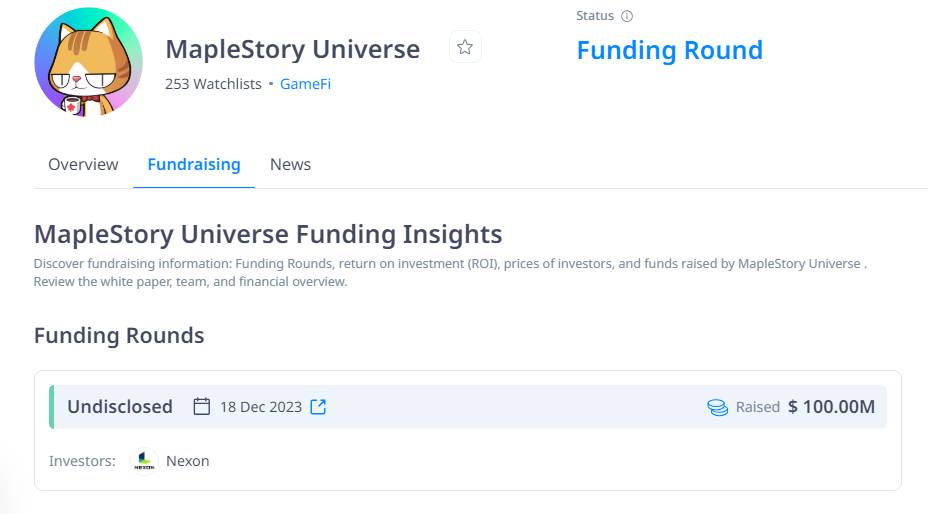This screenshot has height=514, width=928.
Task: Click the Undisclosed round label
Action: [x=120, y=407]
